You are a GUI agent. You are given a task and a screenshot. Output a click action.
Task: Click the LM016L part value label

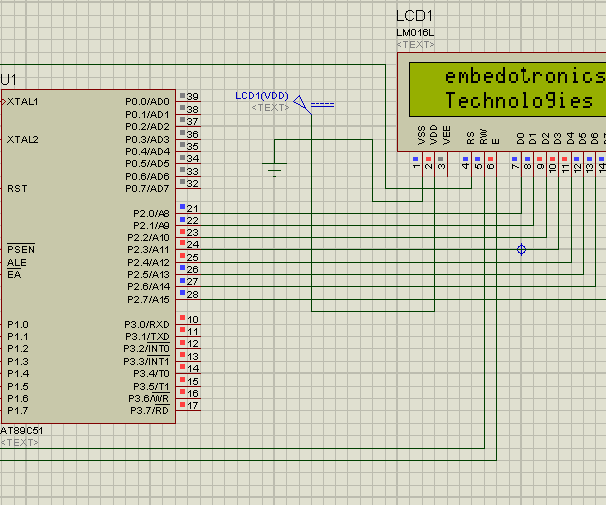pos(415,33)
